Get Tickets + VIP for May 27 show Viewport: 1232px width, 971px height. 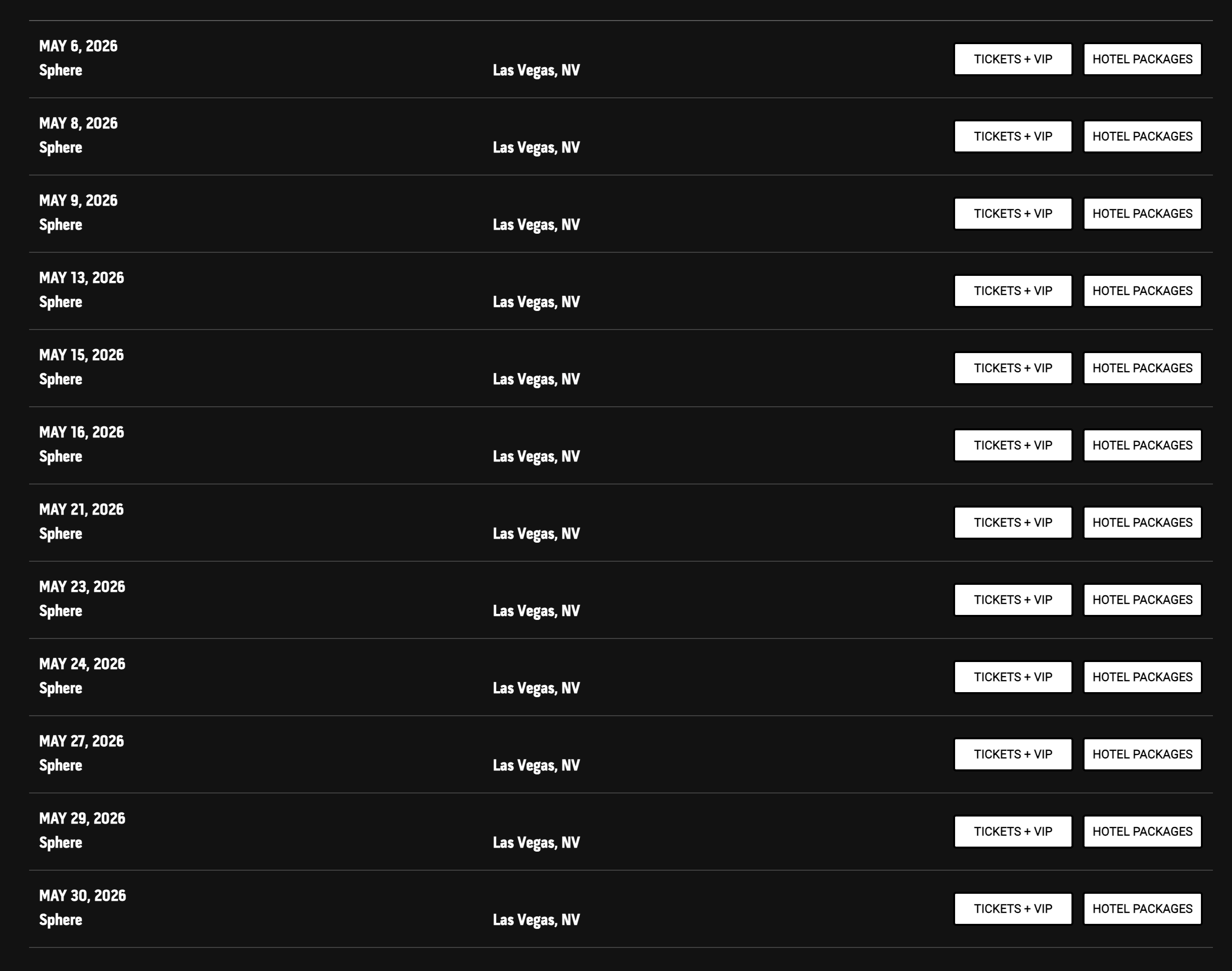(1013, 754)
